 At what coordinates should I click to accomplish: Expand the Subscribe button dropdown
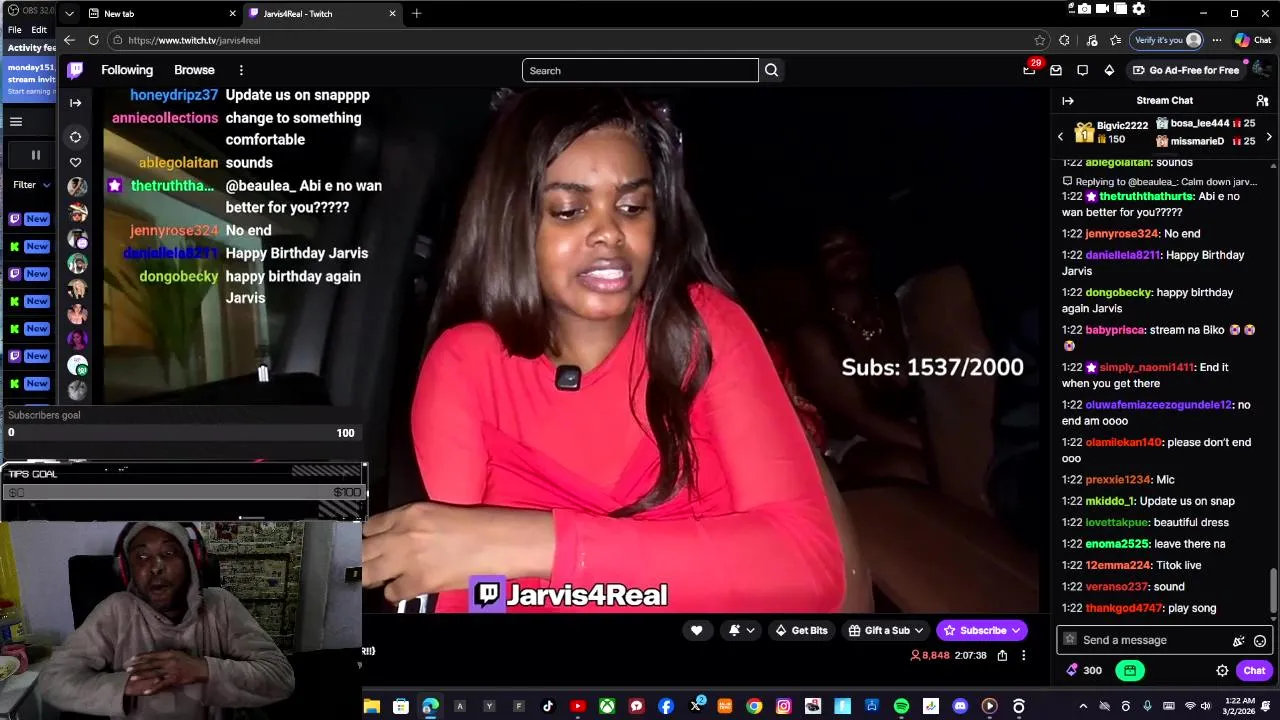click(x=1016, y=631)
